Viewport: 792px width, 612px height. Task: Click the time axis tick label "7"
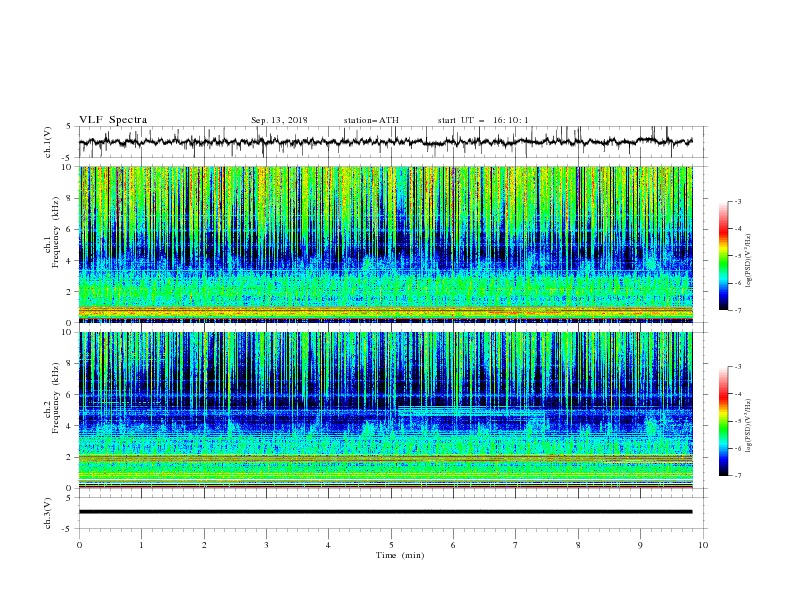coord(516,545)
